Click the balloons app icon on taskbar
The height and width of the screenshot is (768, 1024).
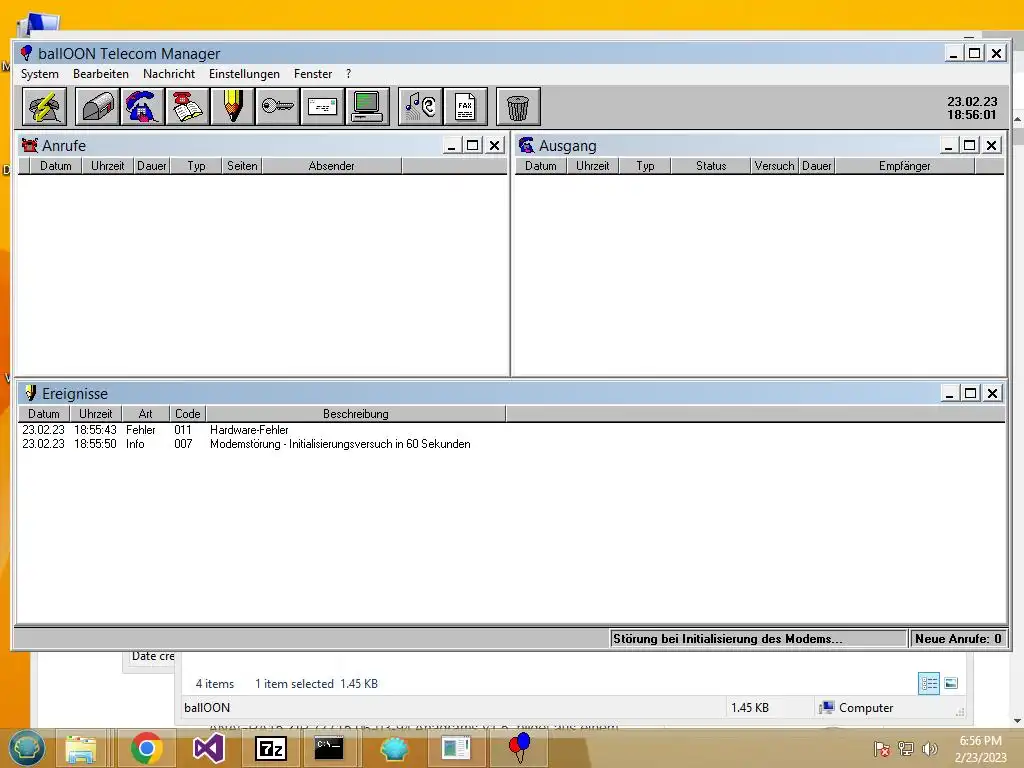(x=520, y=748)
